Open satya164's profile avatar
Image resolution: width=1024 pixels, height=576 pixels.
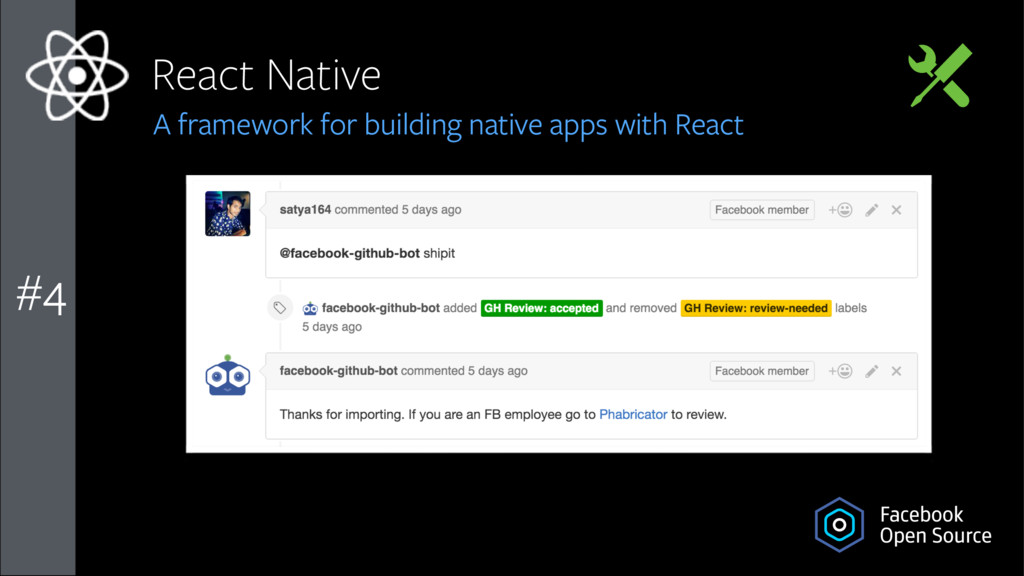click(227, 214)
